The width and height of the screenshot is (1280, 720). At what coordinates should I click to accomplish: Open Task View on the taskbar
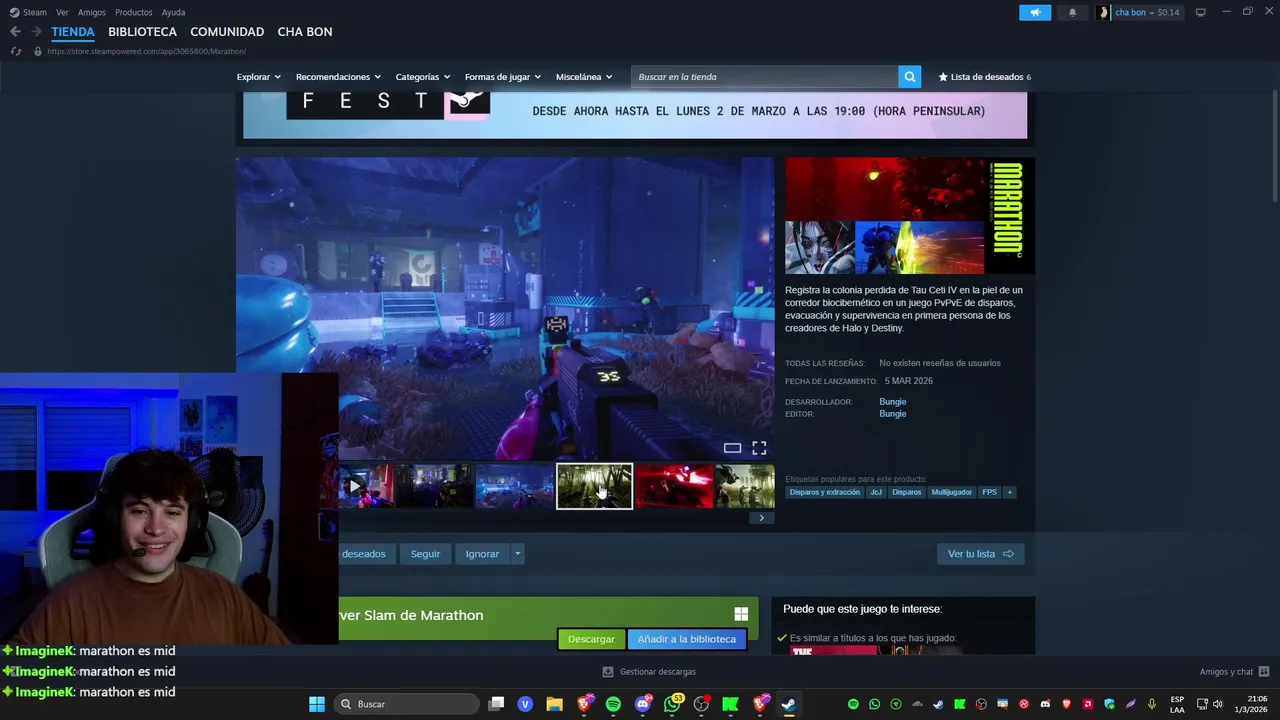(496, 704)
